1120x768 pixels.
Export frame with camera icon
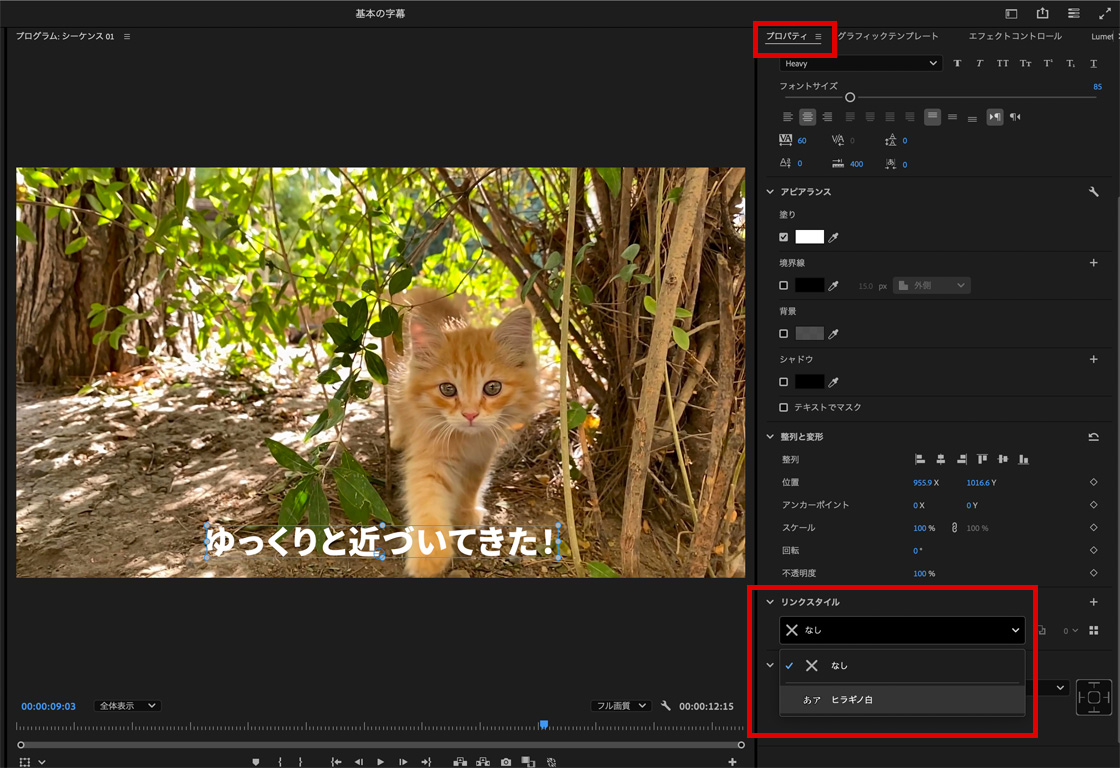click(x=506, y=762)
